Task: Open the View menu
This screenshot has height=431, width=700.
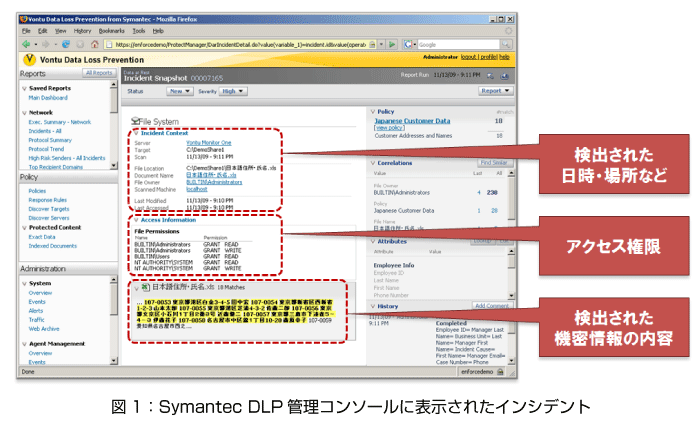Action: click(x=60, y=31)
